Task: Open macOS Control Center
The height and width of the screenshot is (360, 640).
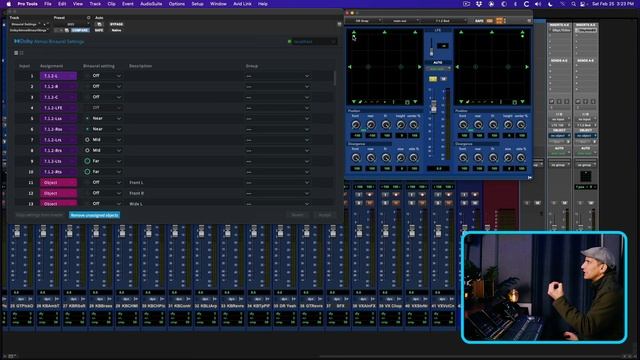Action: coord(582,4)
